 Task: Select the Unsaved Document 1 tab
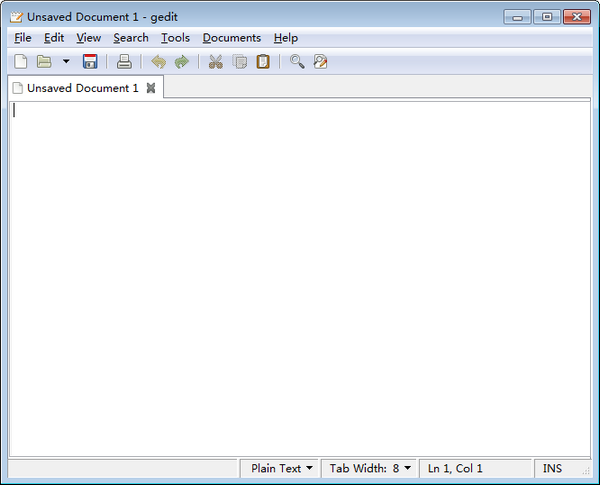82,88
